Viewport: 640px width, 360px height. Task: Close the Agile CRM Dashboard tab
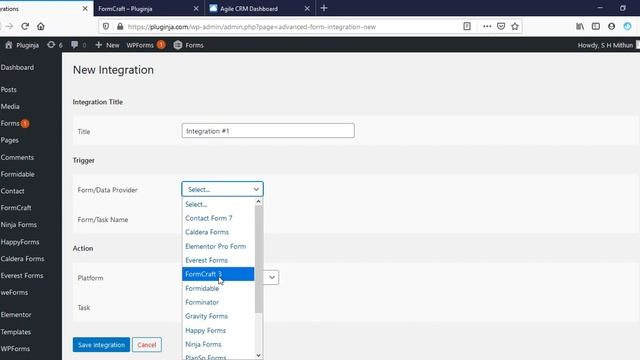(x=307, y=8)
